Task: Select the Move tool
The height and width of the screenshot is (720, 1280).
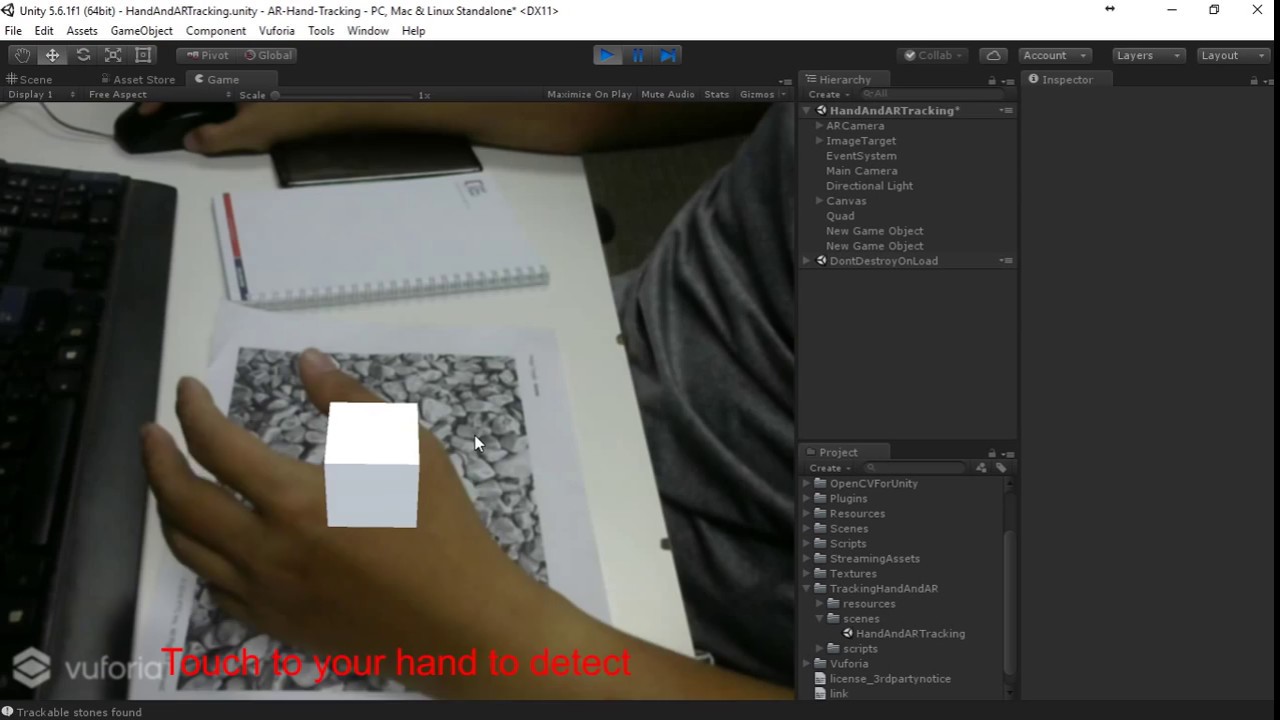Action: click(52, 55)
